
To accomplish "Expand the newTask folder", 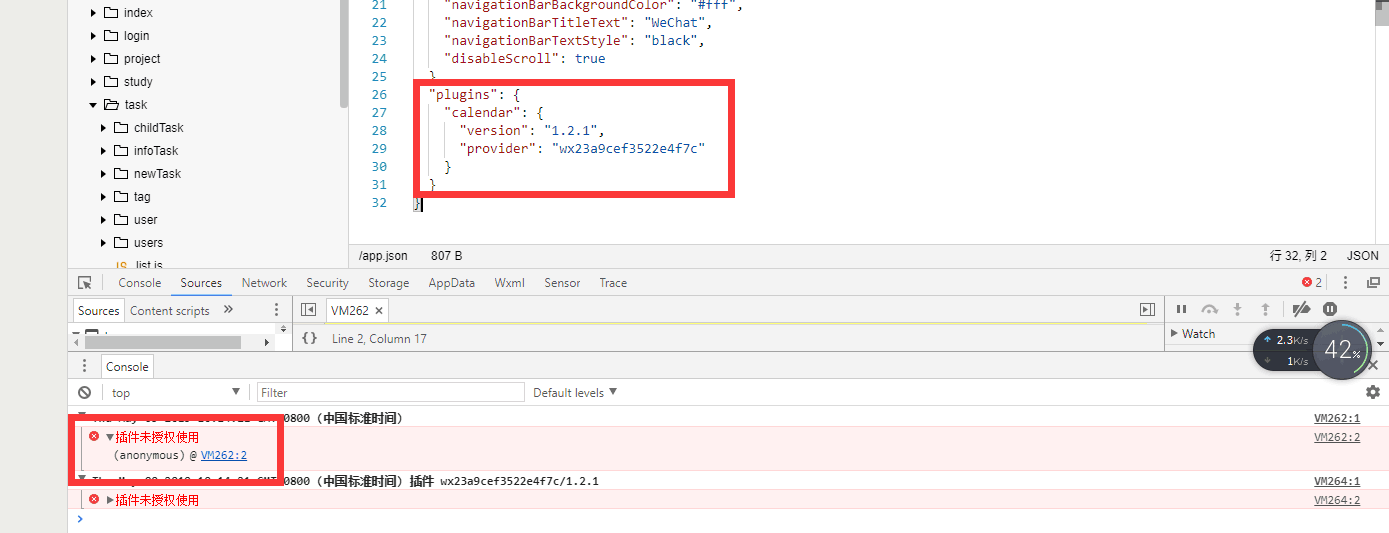I will tap(104, 174).
